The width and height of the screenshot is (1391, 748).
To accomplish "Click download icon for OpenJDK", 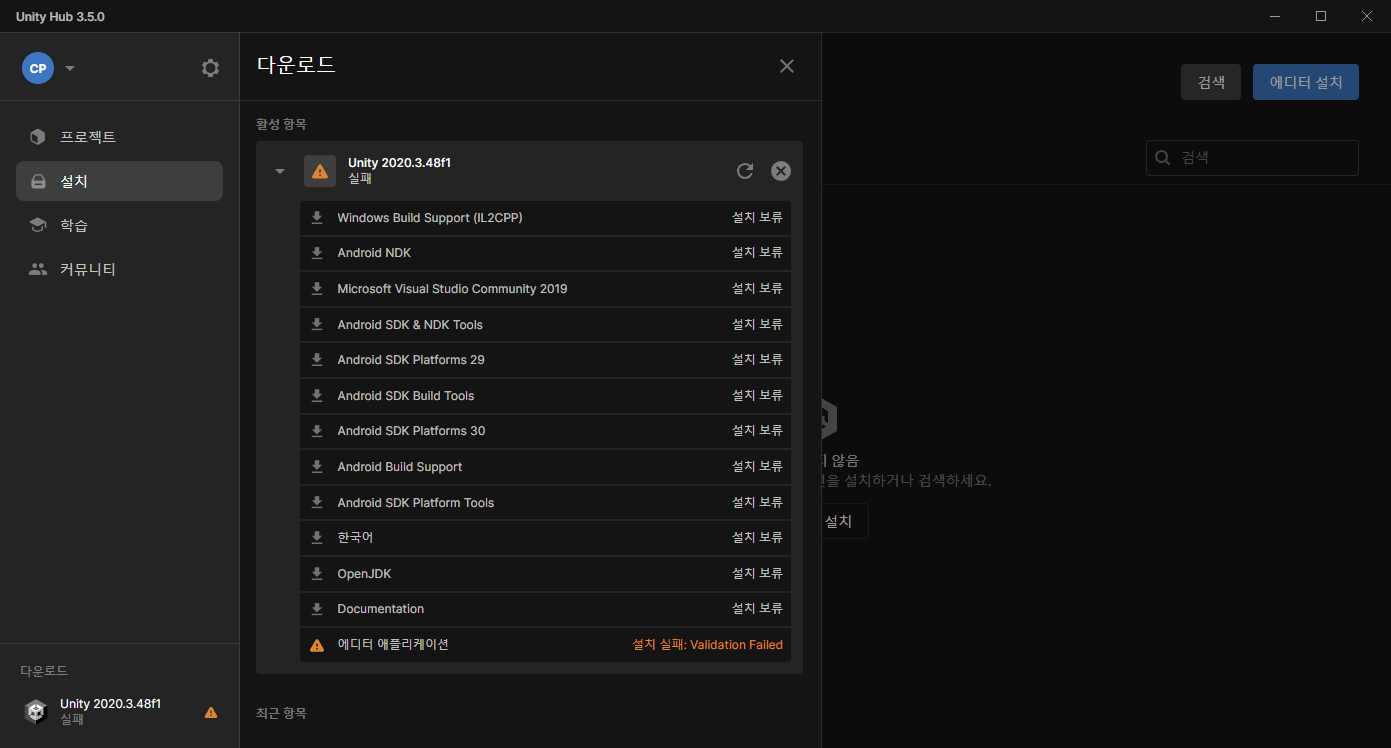I will [317, 574].
